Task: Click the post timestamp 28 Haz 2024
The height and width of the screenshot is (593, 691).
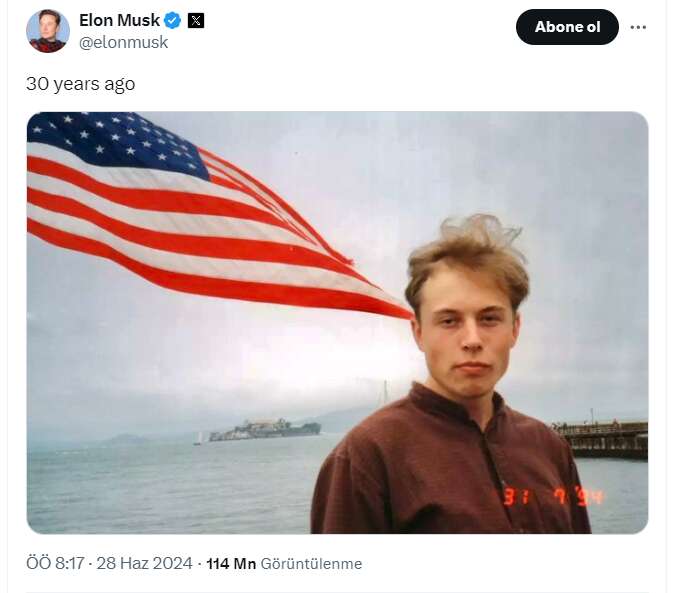Action: coord(144,563)
